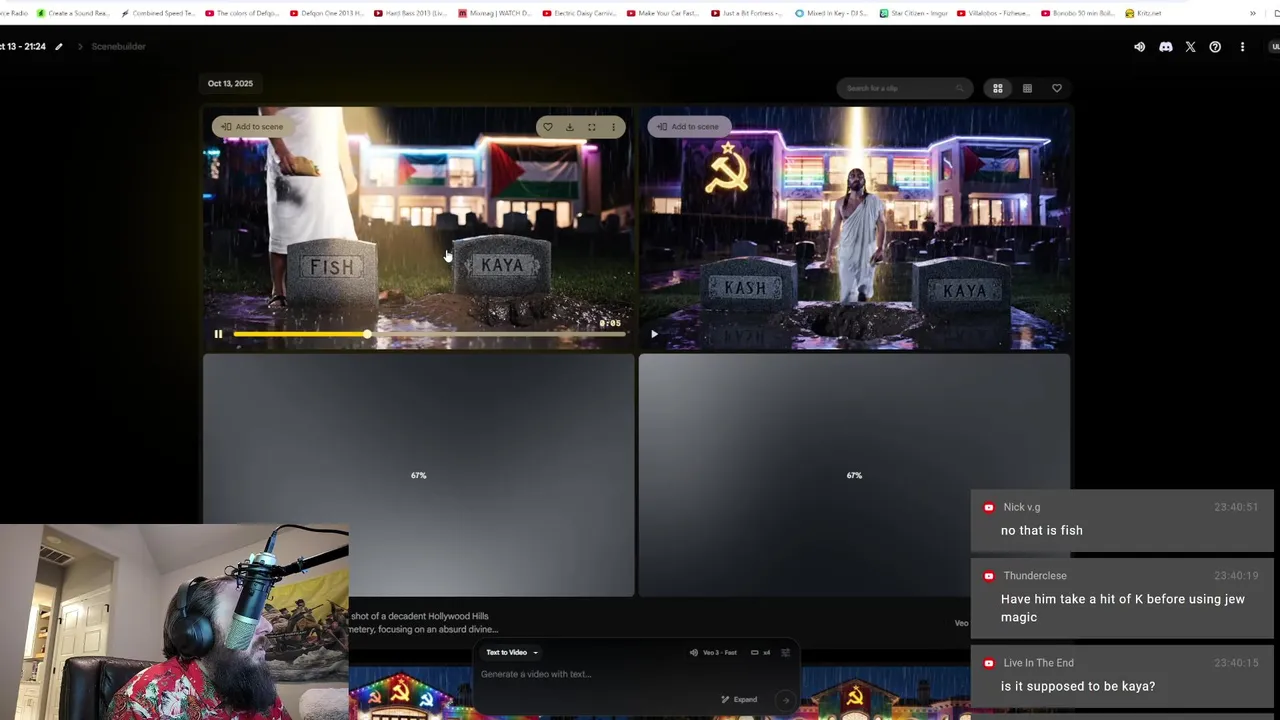Select the right generating clip at 67%
The width and height of the screenshot is (1280, 720).
pos(854,475)
